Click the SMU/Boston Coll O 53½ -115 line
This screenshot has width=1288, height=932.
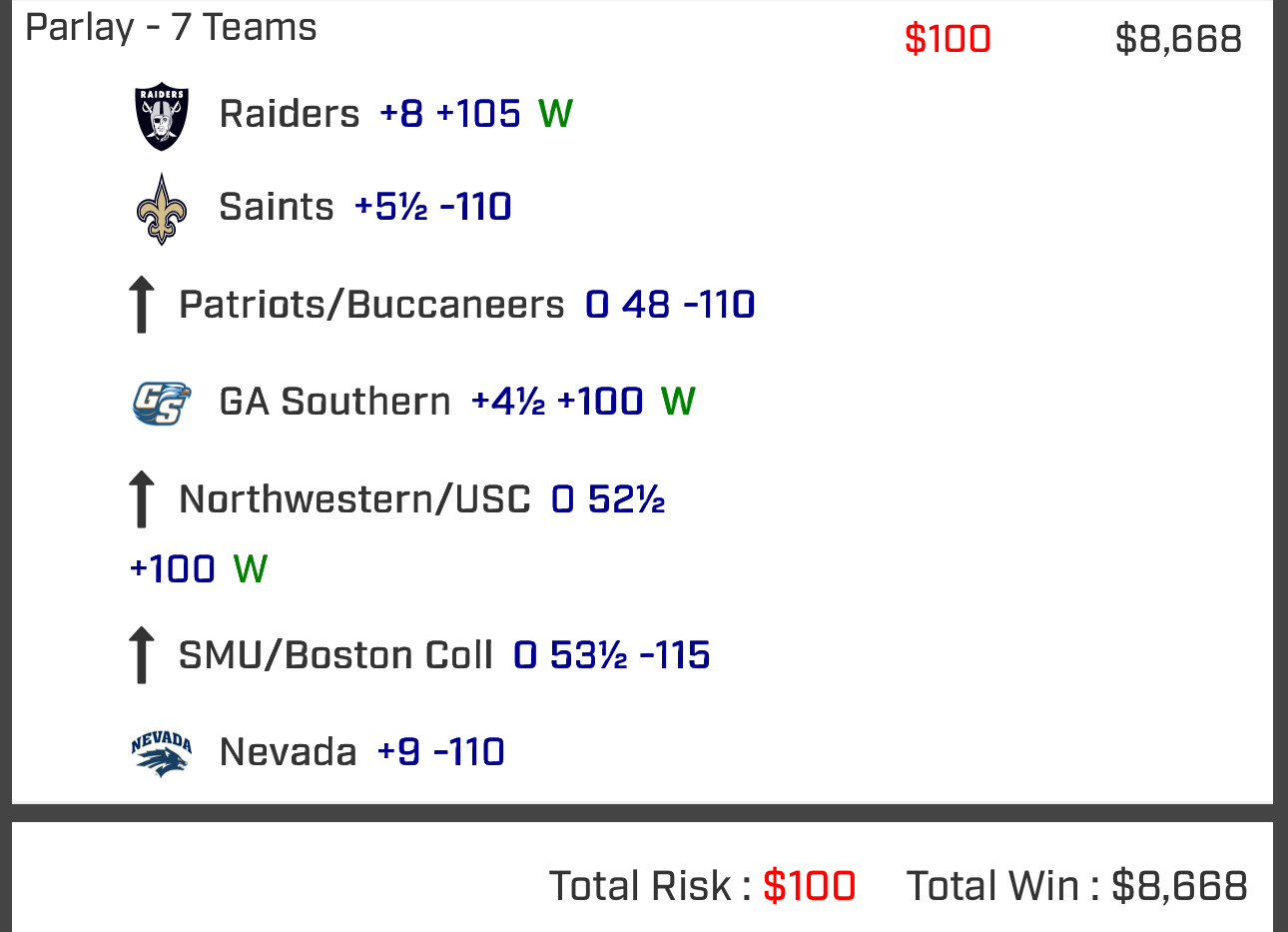click(x=611, y=655)
